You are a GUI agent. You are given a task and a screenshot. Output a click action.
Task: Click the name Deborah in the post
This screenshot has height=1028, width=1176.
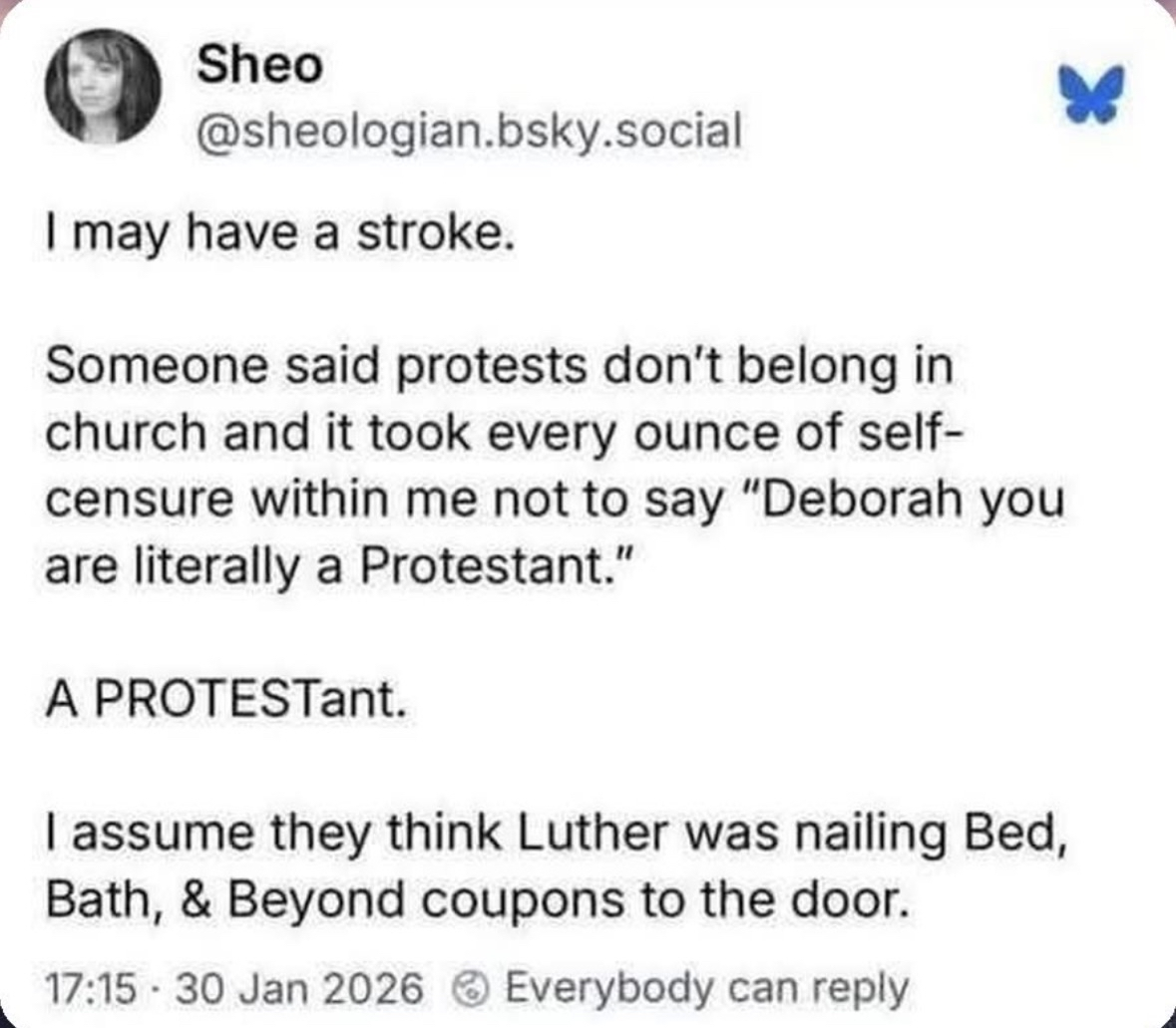[862, 501]
